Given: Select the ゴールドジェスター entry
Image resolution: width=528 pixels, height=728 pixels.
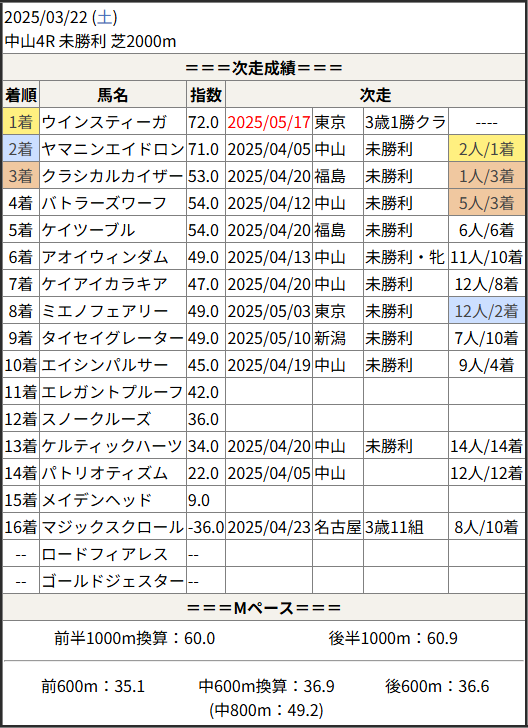Looking at the screenshot, I should [113, 581].
